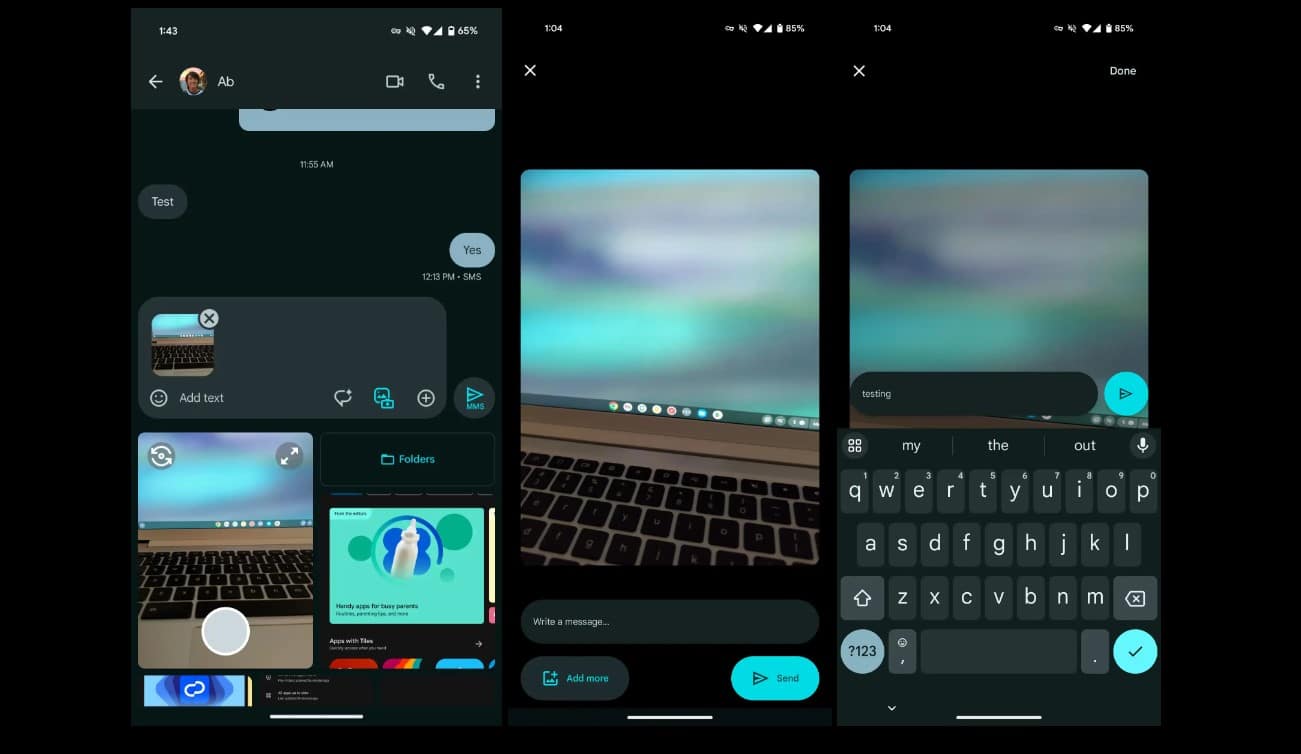Tap Done at the top right
The height and width of the screenshot is (754, 1301).
(x=1122, y=71)
